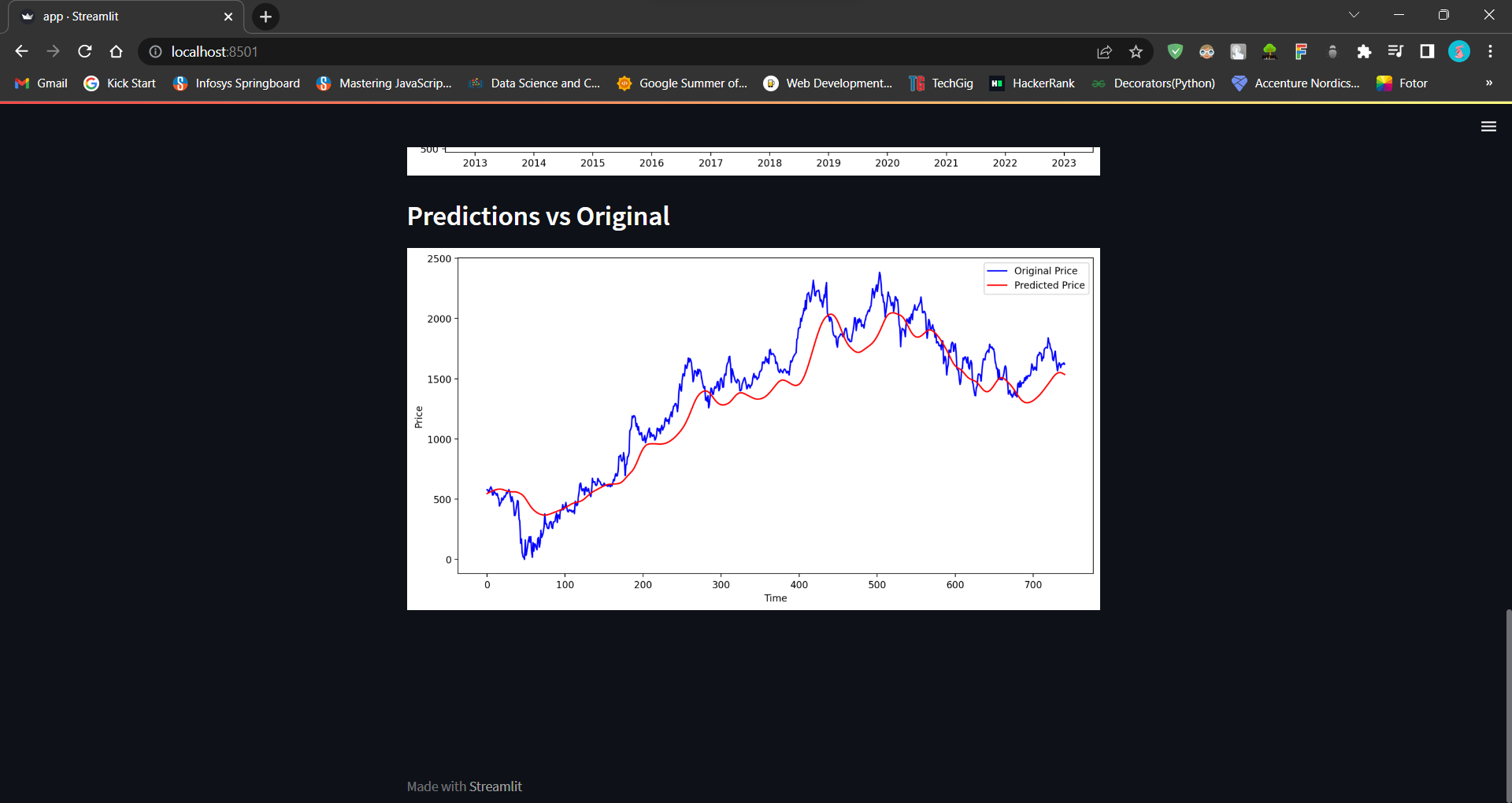Click the music playlist extension icon

pyautogui.click(x=1395, y=51)
